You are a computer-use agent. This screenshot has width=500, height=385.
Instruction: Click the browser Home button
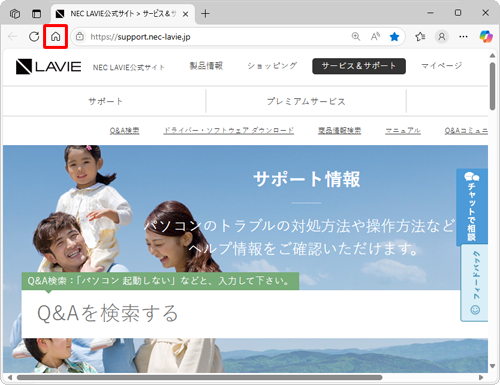tap(55, 37)
